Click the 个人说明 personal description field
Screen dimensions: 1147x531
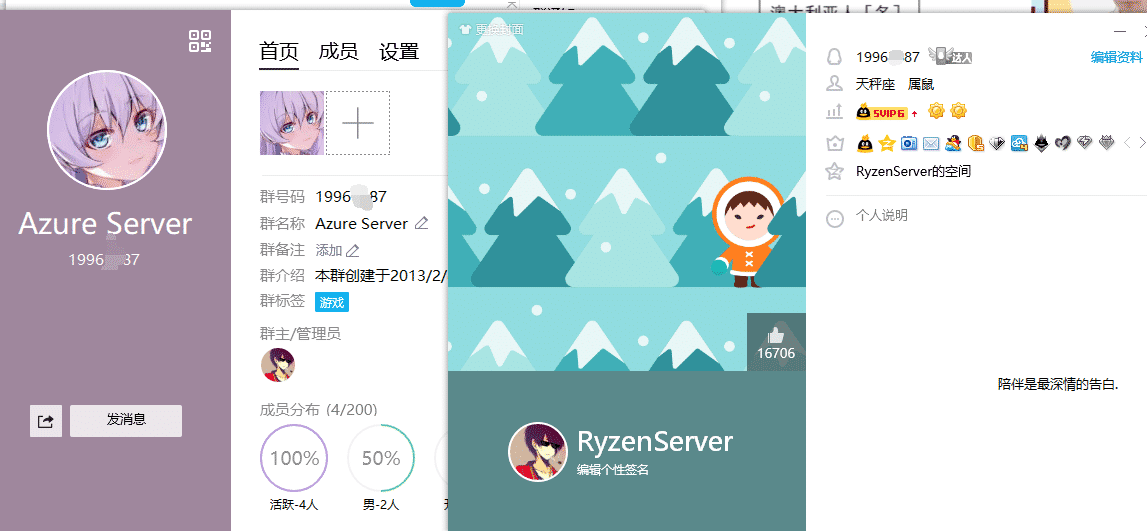(881, 216)
